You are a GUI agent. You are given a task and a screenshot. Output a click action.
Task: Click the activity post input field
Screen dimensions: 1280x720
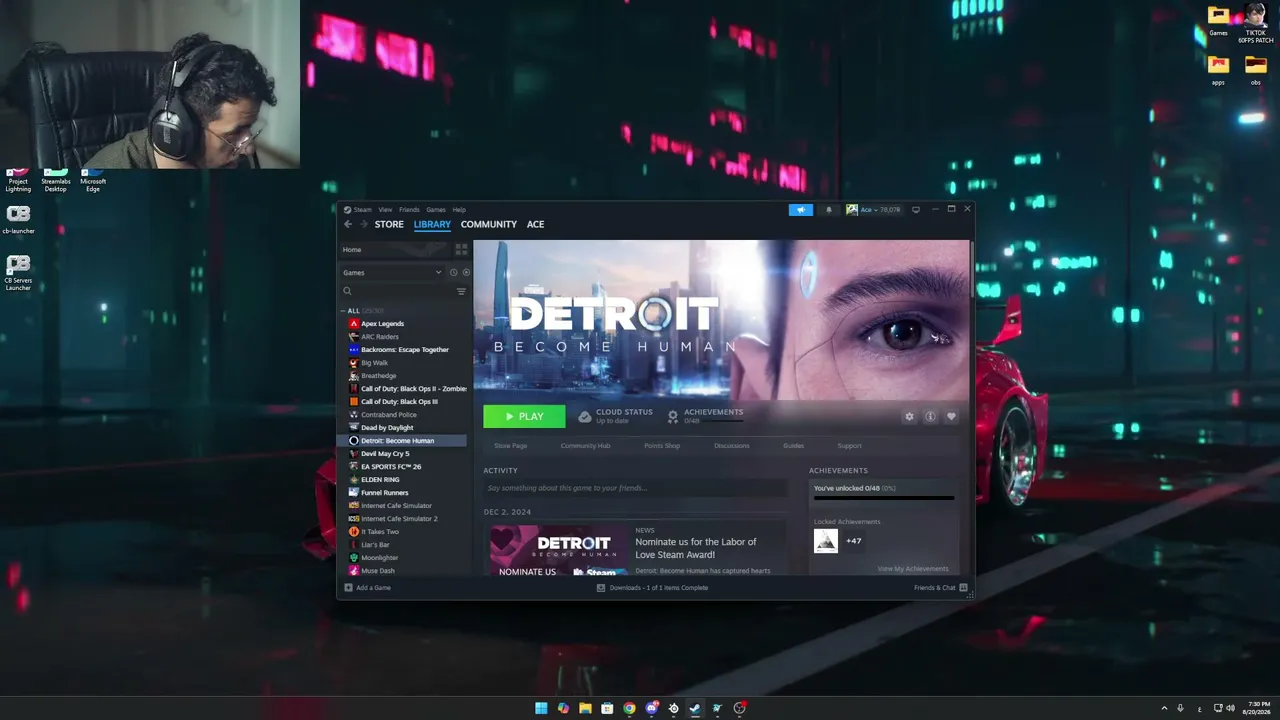click(635, 488)
